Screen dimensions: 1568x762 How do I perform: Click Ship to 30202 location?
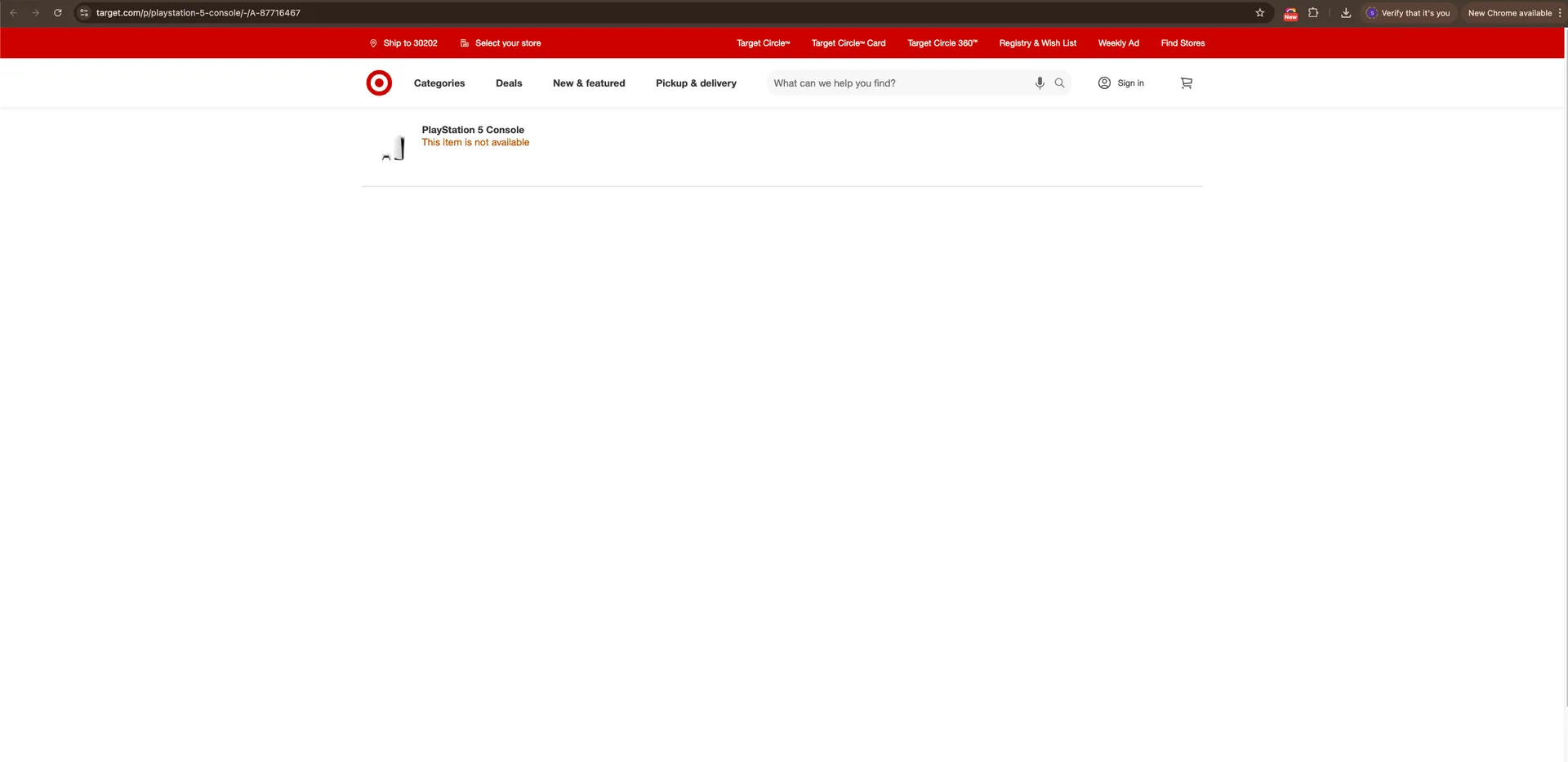click(x=403, y=43)
